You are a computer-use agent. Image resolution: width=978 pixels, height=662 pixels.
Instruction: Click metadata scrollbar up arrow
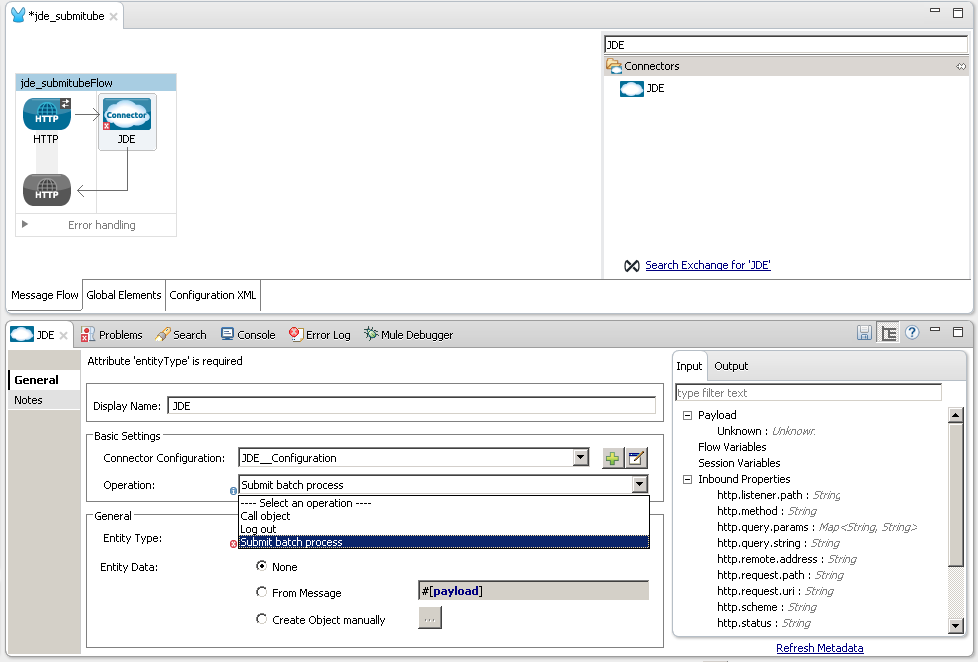(956, 416)
